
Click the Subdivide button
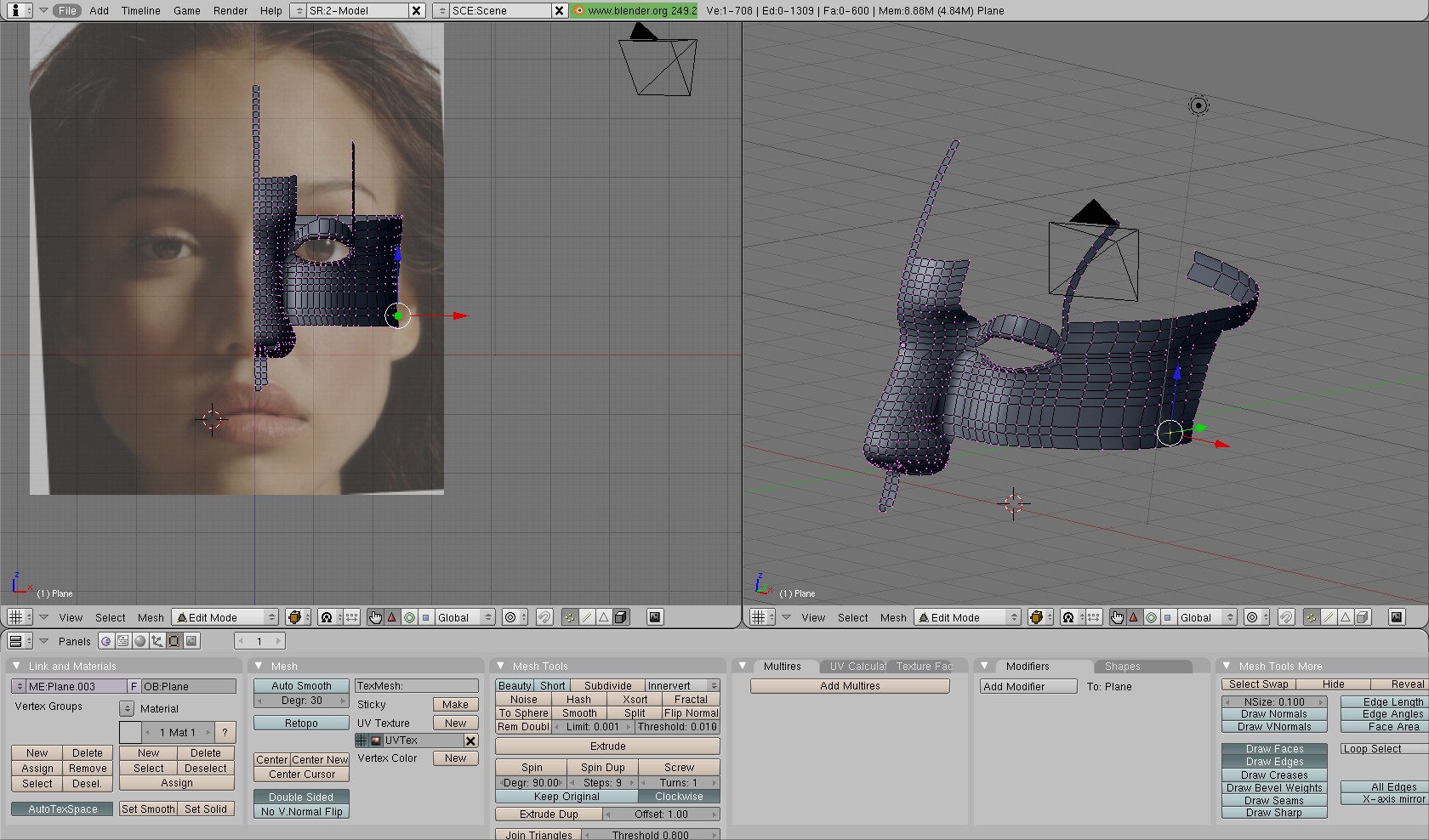point(607,685)
